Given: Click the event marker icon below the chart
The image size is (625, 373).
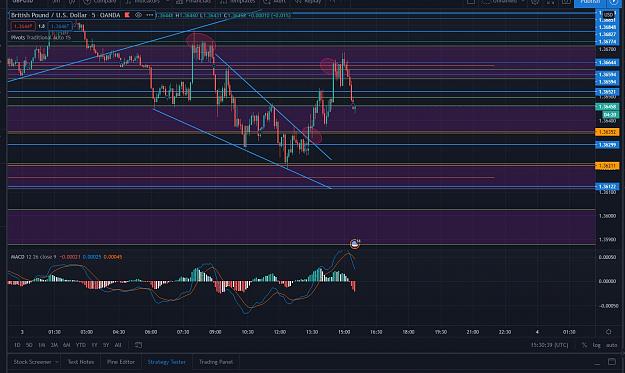Looking at the screenshot, I should pyautogui.click(x=354, y=244).
